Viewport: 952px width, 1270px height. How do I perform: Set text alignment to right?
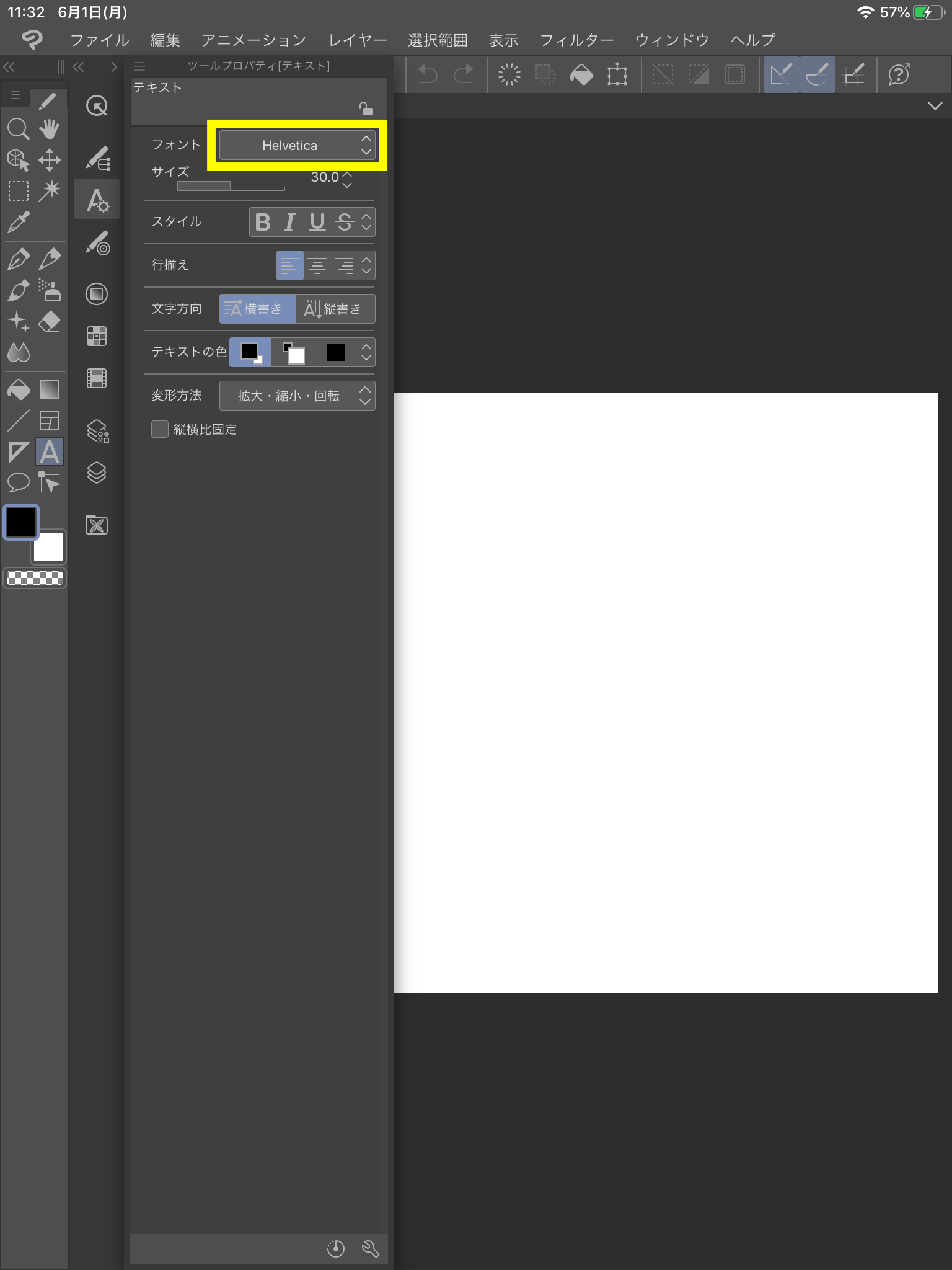345,265
